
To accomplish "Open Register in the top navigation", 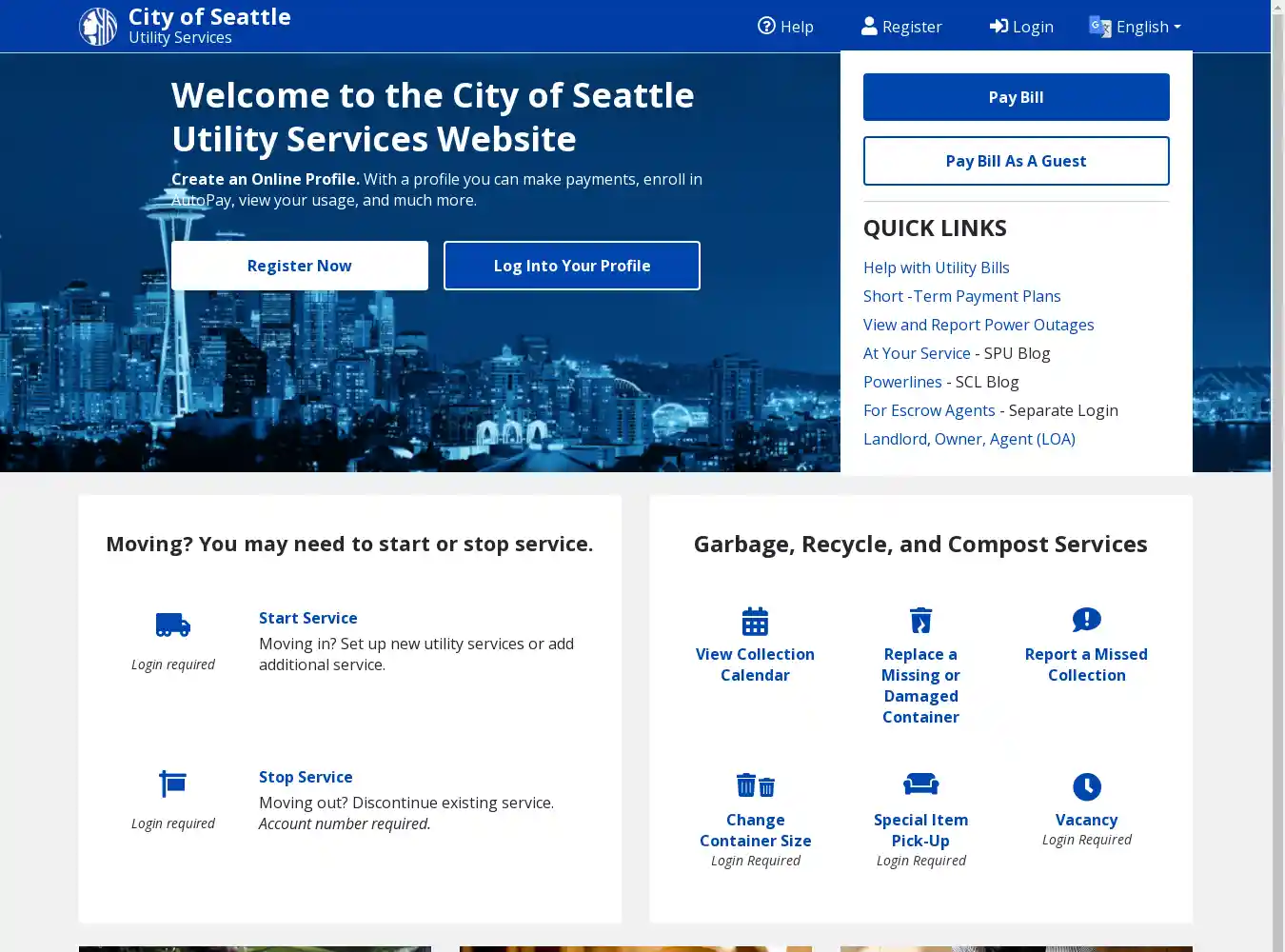I will (x=901, y=27).
